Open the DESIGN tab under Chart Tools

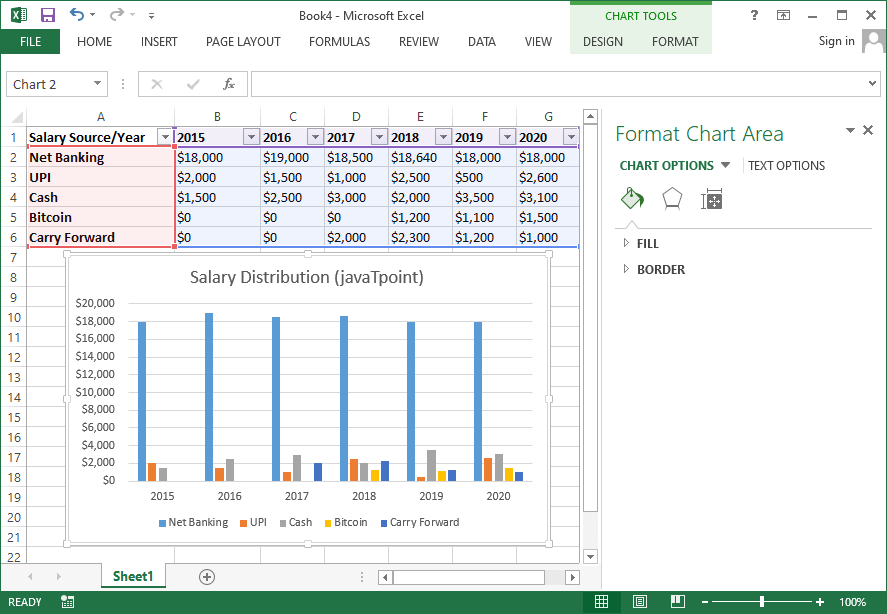pyautogui.click(x=603, y=42)
